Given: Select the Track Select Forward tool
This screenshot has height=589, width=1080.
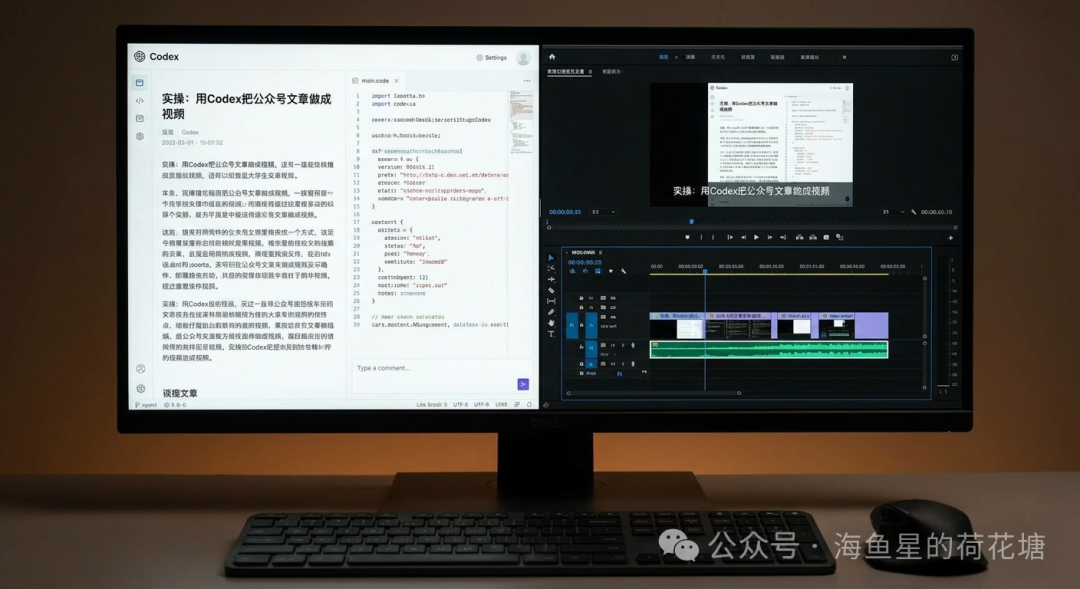Looking at the screenshot, I should point(551,268).
